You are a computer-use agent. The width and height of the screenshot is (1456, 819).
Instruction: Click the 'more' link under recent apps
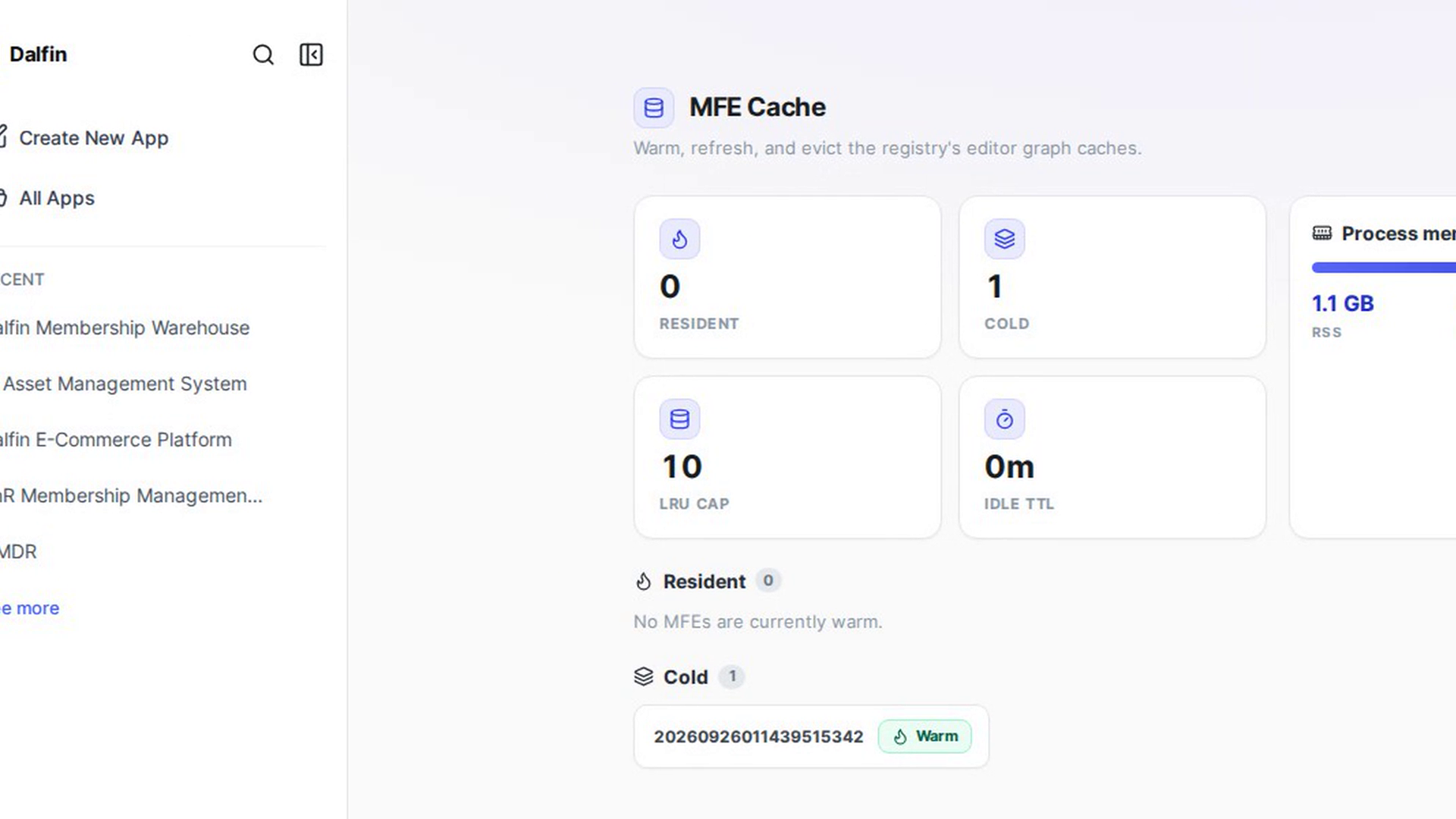coord(30,608)
